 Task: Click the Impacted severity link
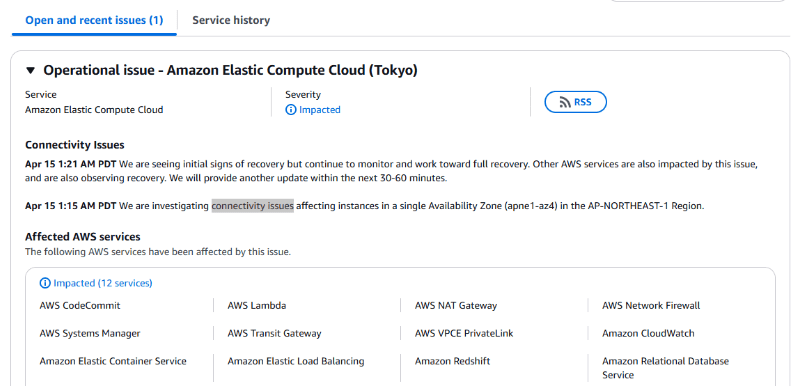319,110
